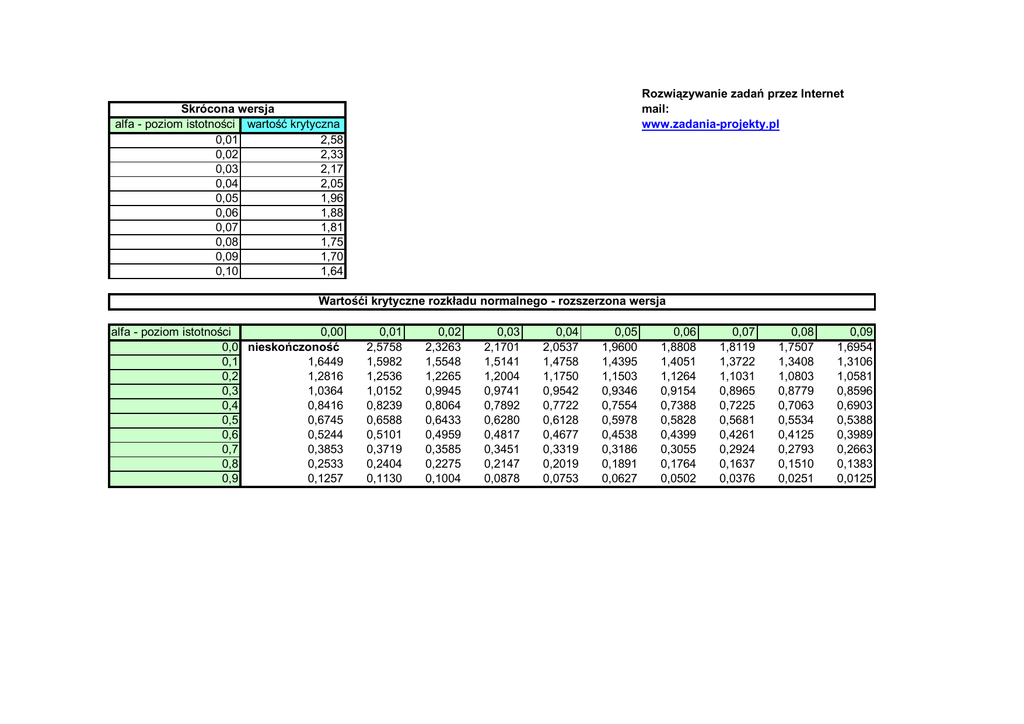Click the 'Rozwiązywanie zadań przez Internet' text
Viewport: 1024px width, 724px height.
(x=742, y=94)
